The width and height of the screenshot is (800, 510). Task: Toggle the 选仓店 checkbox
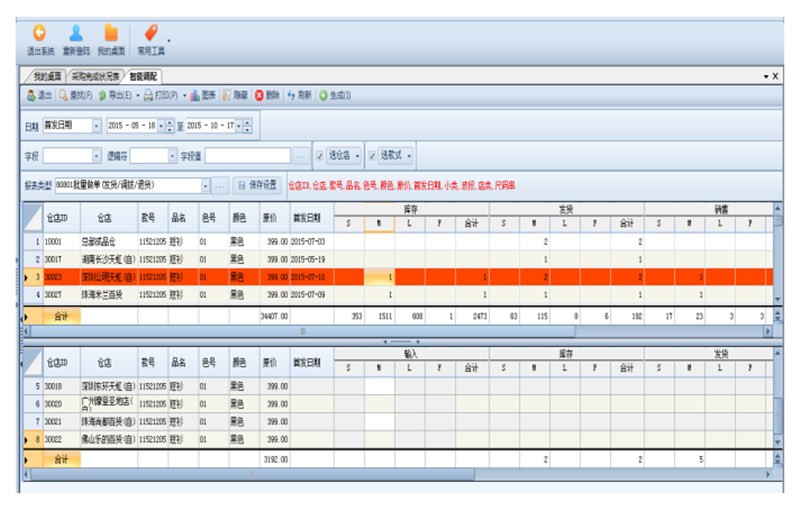pos(320,156)
